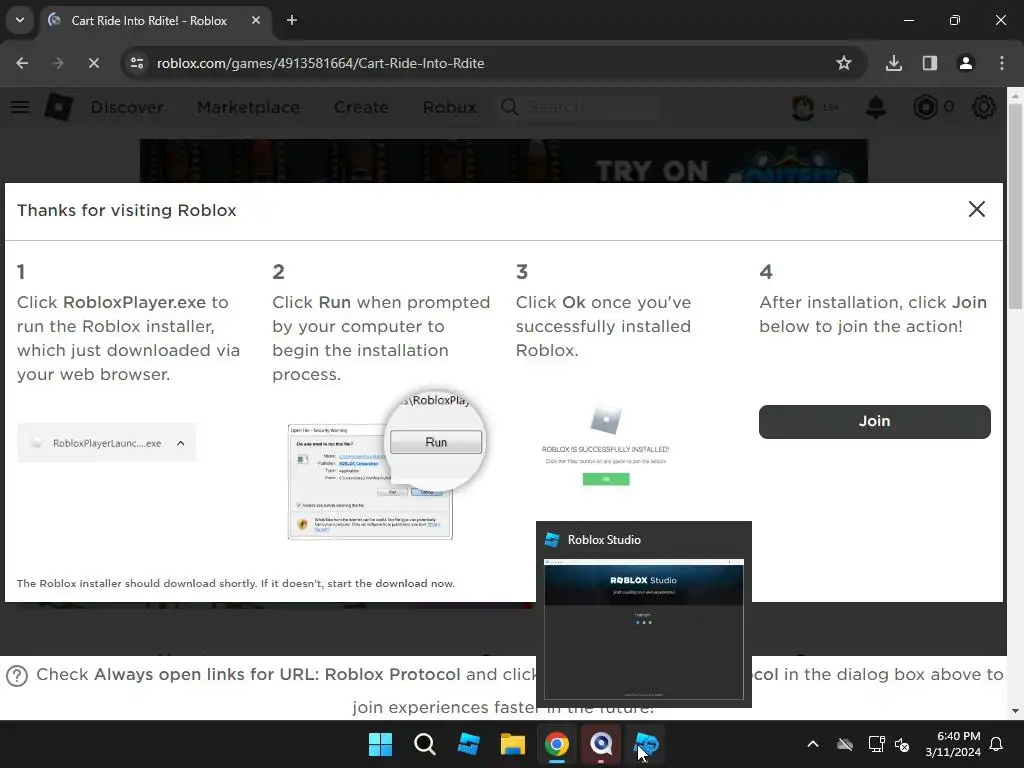This screenshot has width=1024, height=768.
Task: Open the tab search dropdown
Action: click(20, 20)
